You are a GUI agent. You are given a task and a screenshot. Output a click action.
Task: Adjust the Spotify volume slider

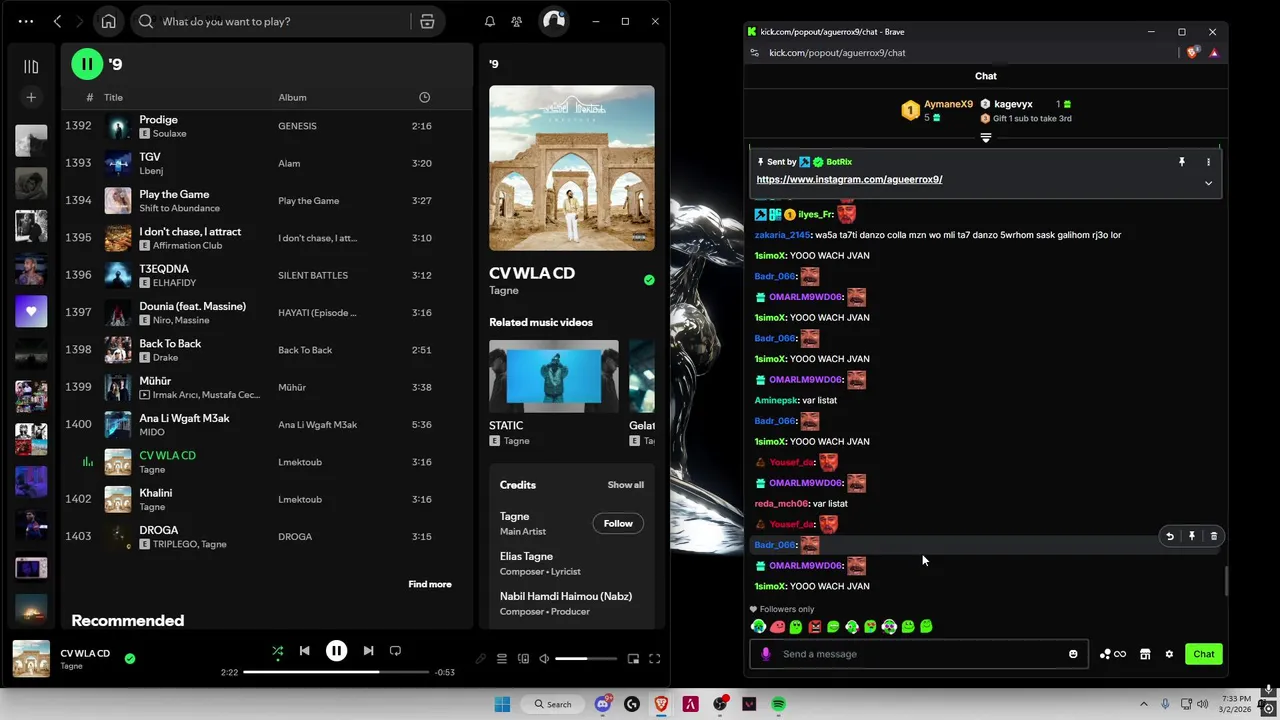click(585, 659)
